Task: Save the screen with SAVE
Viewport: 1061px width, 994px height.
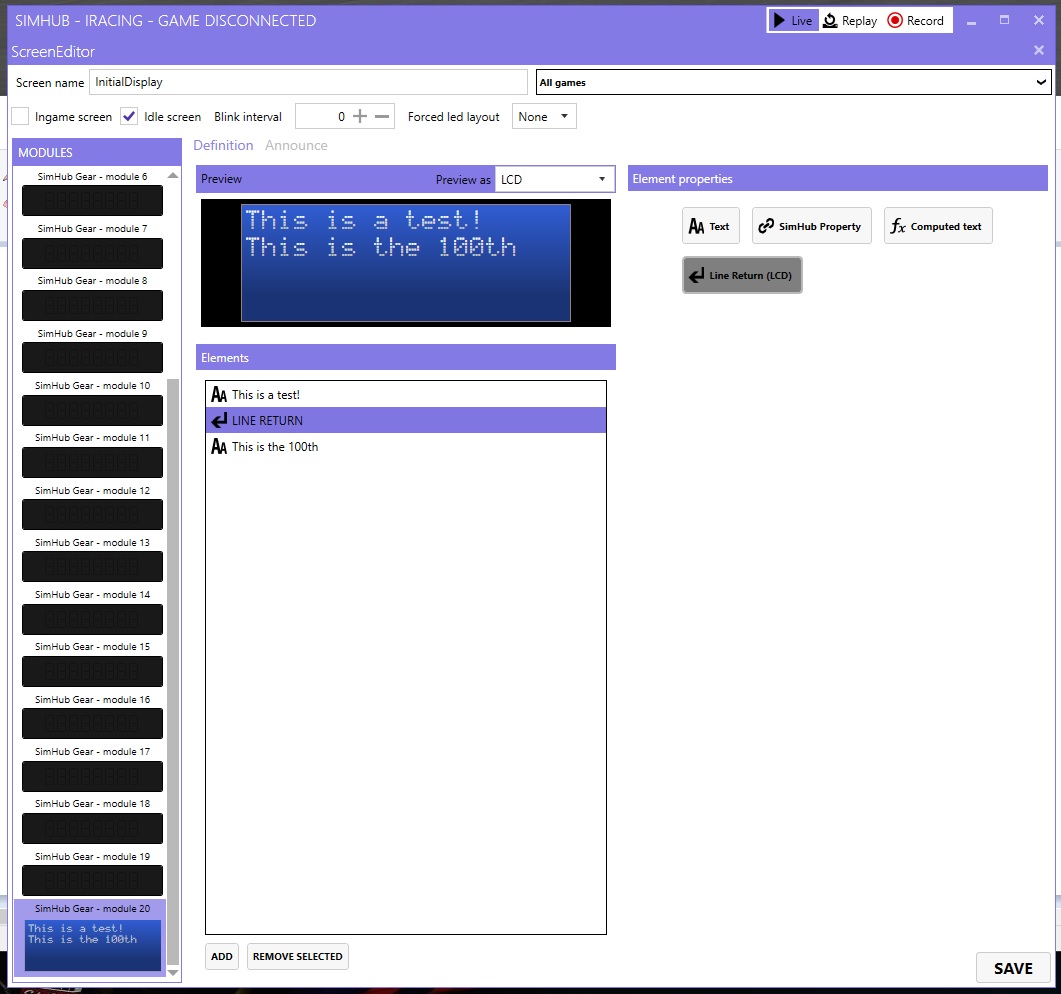Action: (x=1013, y=968)
